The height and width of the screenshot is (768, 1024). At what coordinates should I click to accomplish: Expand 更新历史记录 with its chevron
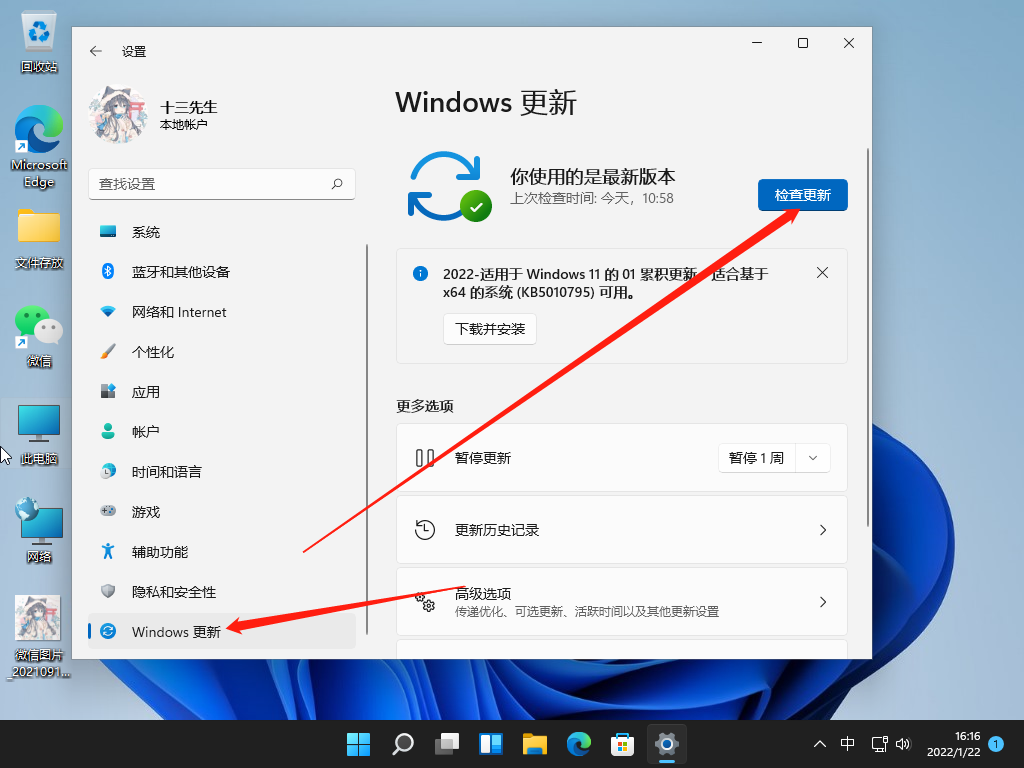pyautogui.click(x=822, y=530)
